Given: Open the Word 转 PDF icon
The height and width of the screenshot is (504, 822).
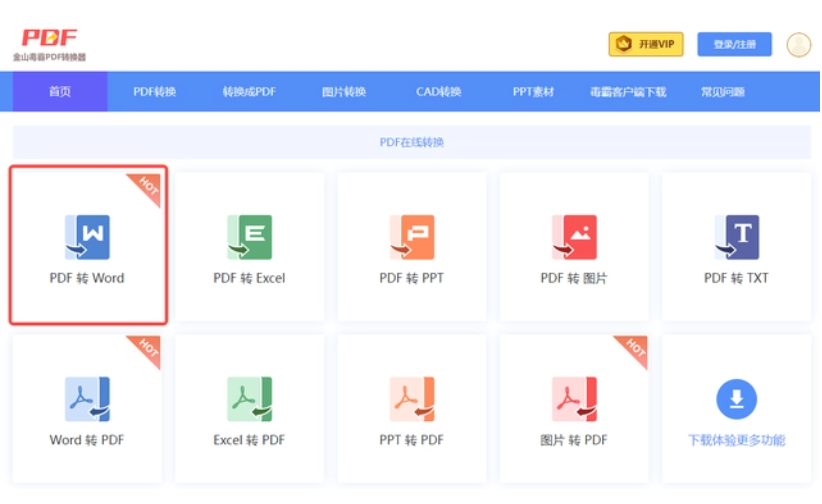Looking at the screenshot, I should (87, 399).
